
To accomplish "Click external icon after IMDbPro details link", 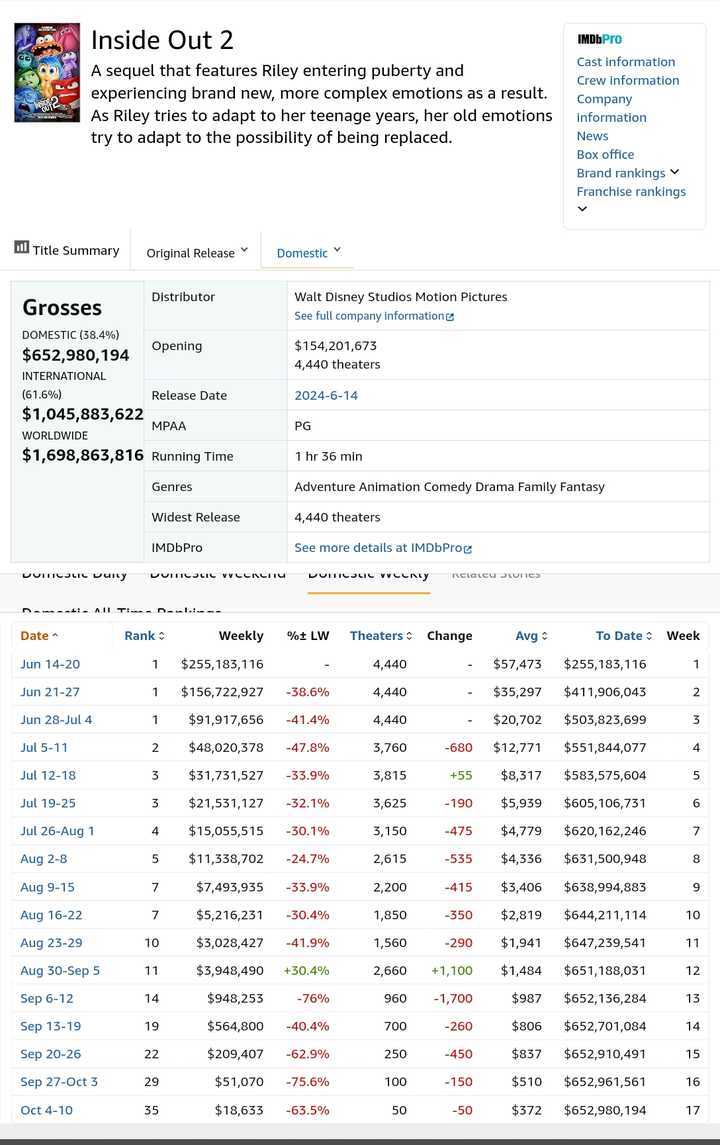I will click(468, 548).
